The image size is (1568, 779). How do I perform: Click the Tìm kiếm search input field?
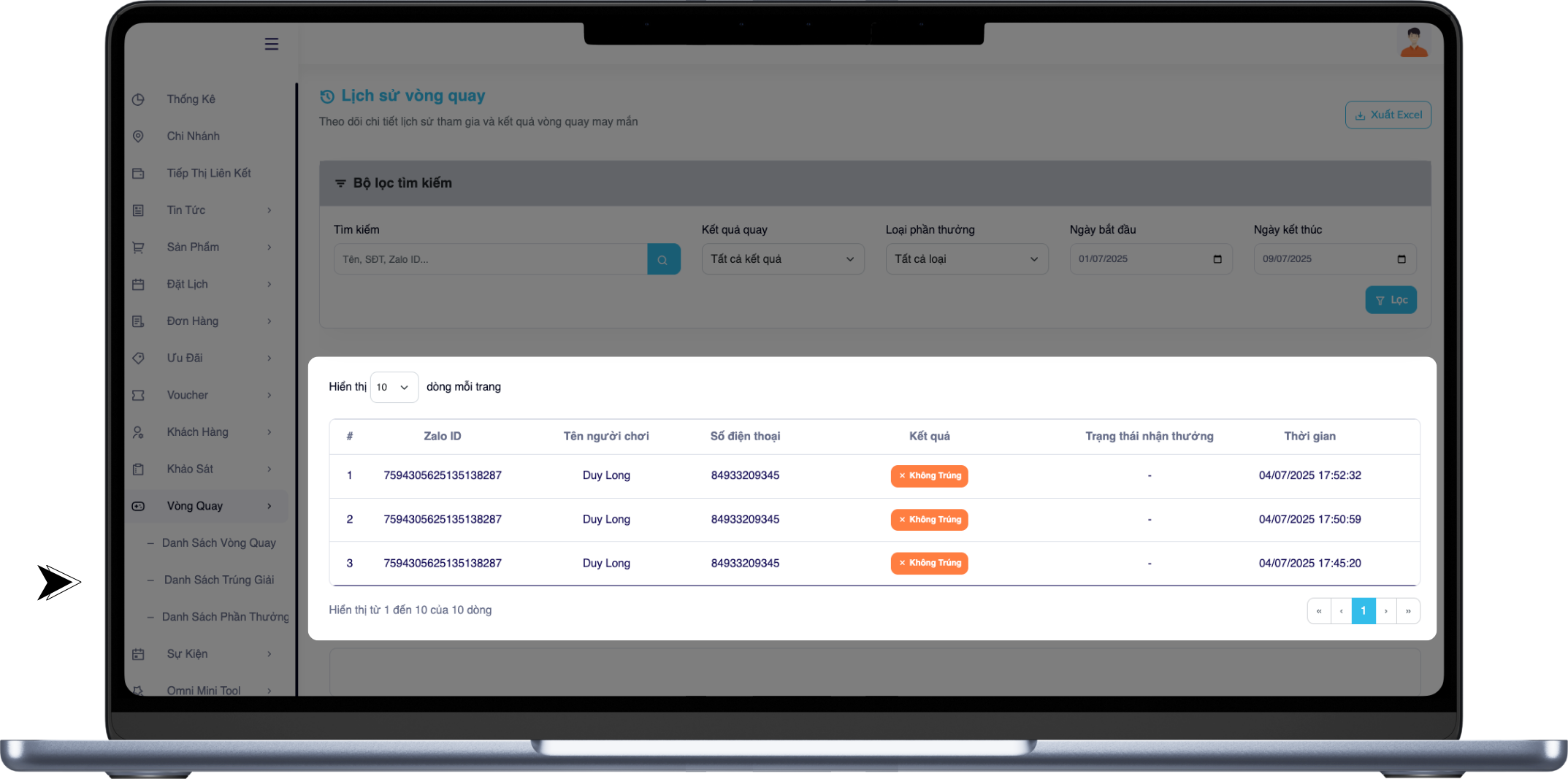pos(490,259)
